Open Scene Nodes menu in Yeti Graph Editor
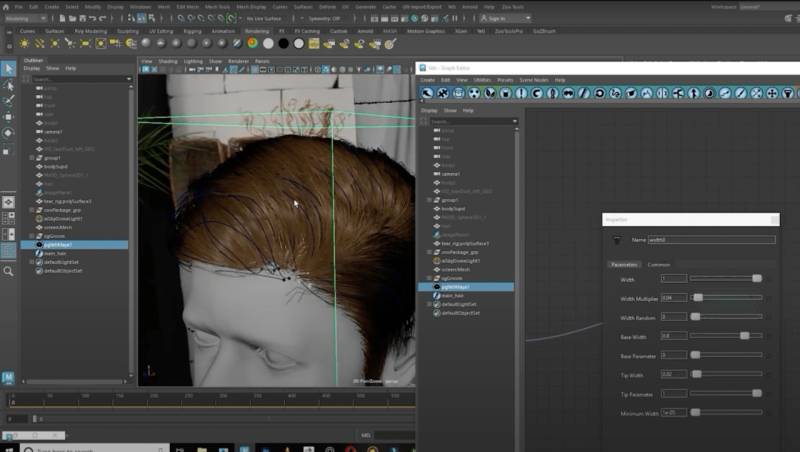 (534, 80)
